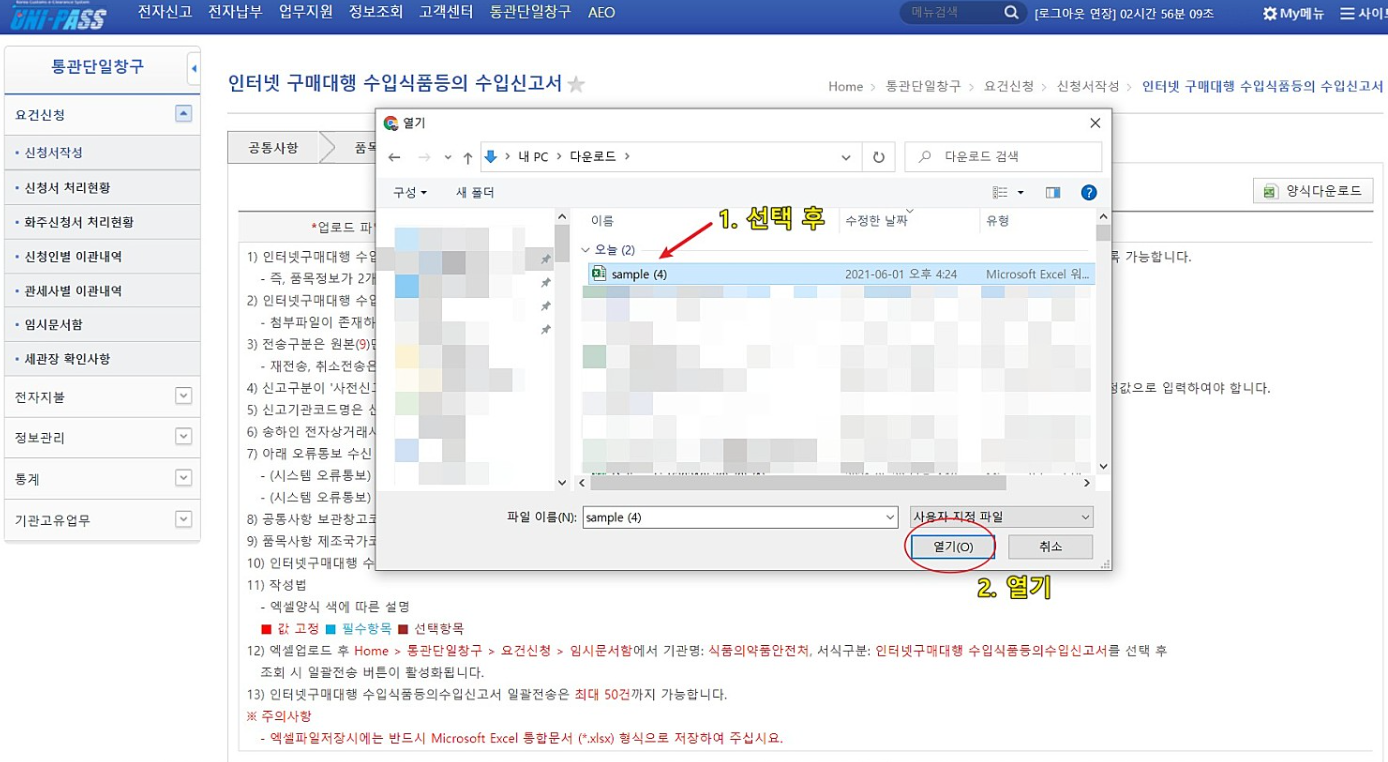Image resolution: width=1388 pixels, height=762 pixels.
Task: Open 신청서 처리현황 in sidebar
Action: 67,187
